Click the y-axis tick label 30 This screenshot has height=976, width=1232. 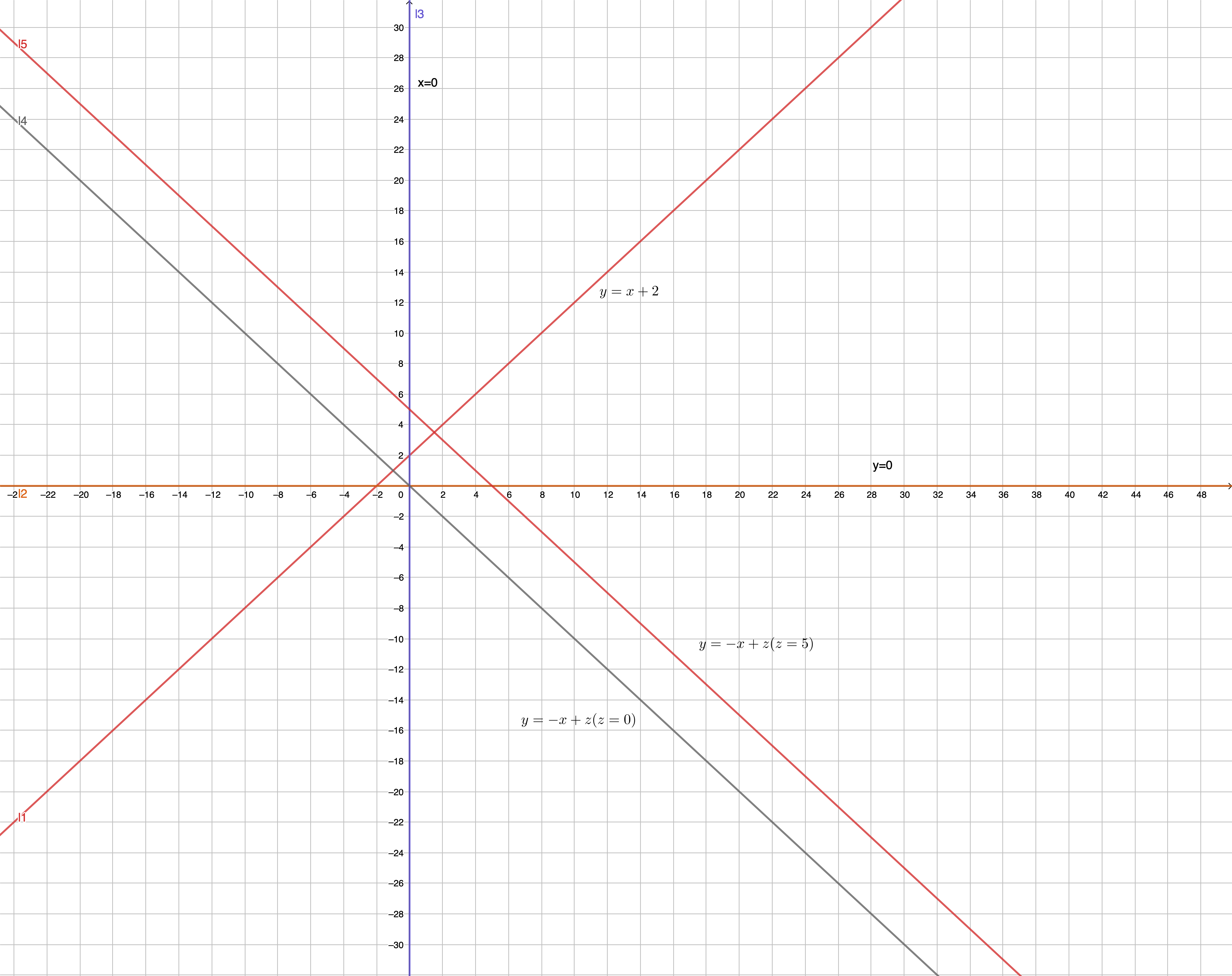click(x=398, y=28)
